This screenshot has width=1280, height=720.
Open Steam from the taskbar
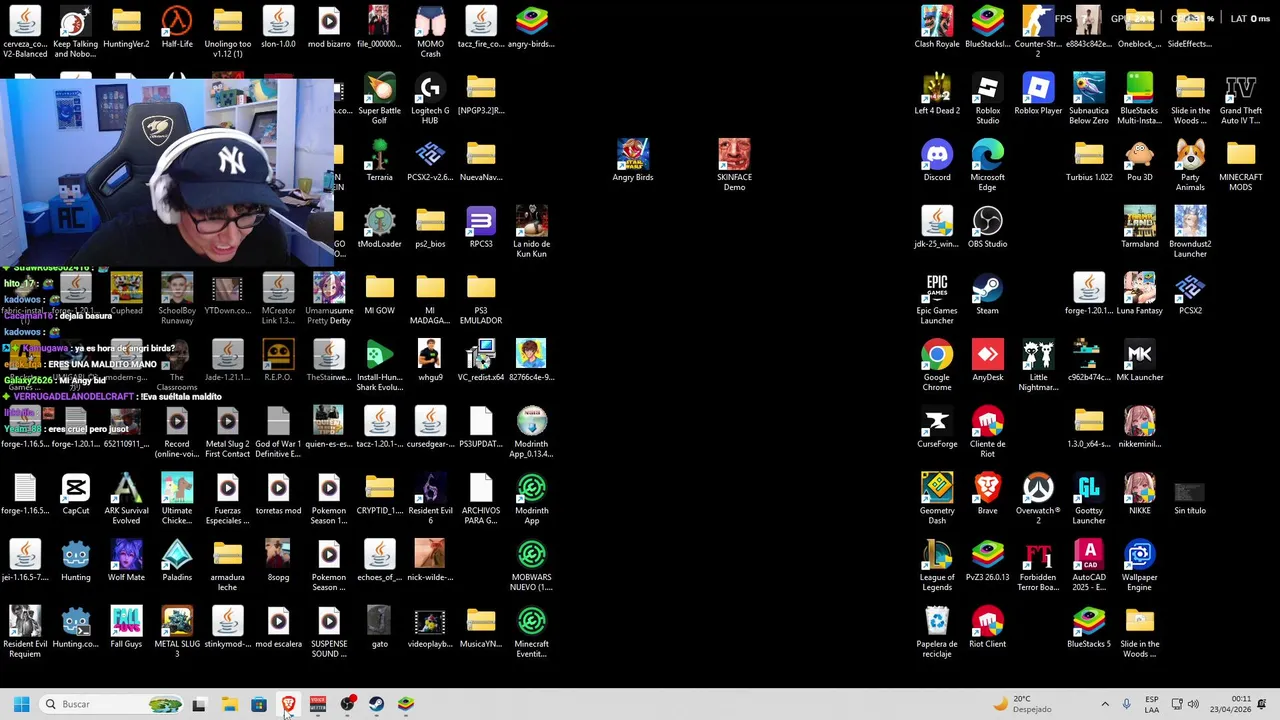(x=376, y=704)
